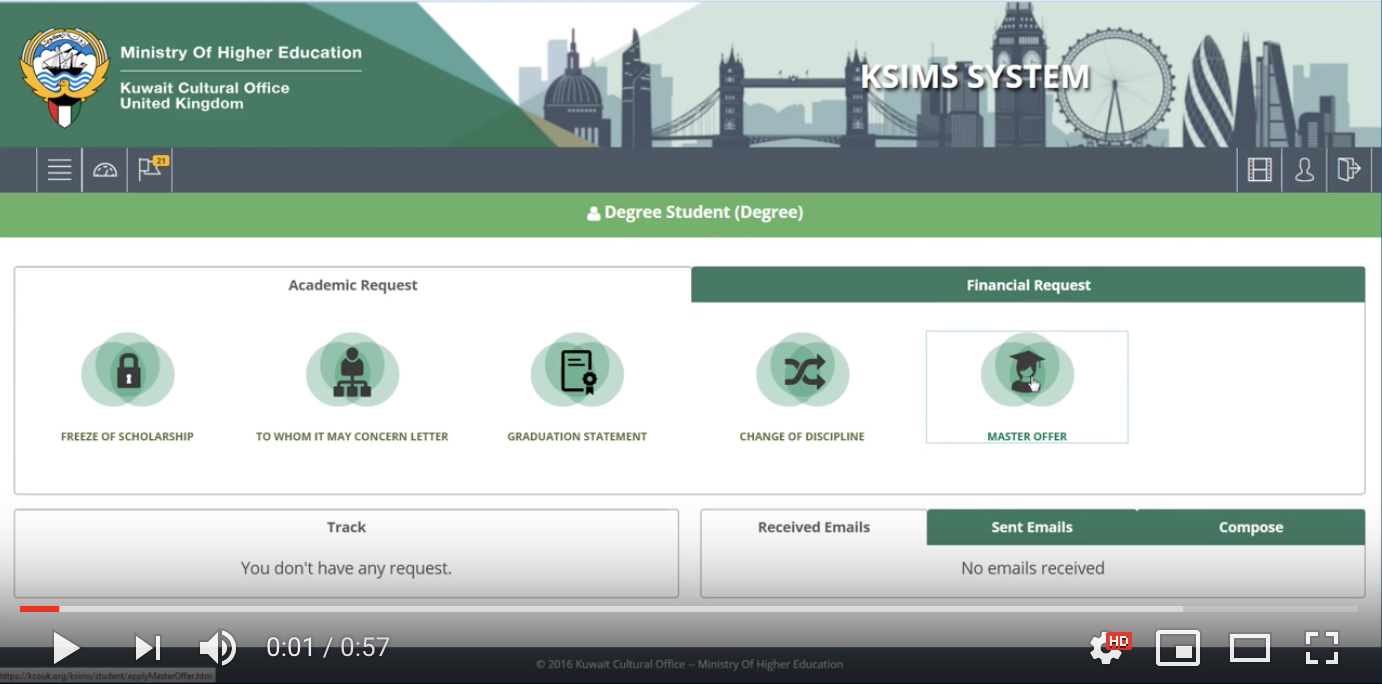
Task: Click the video time display 0:01 / 0:57
Action: pos(328,648)
